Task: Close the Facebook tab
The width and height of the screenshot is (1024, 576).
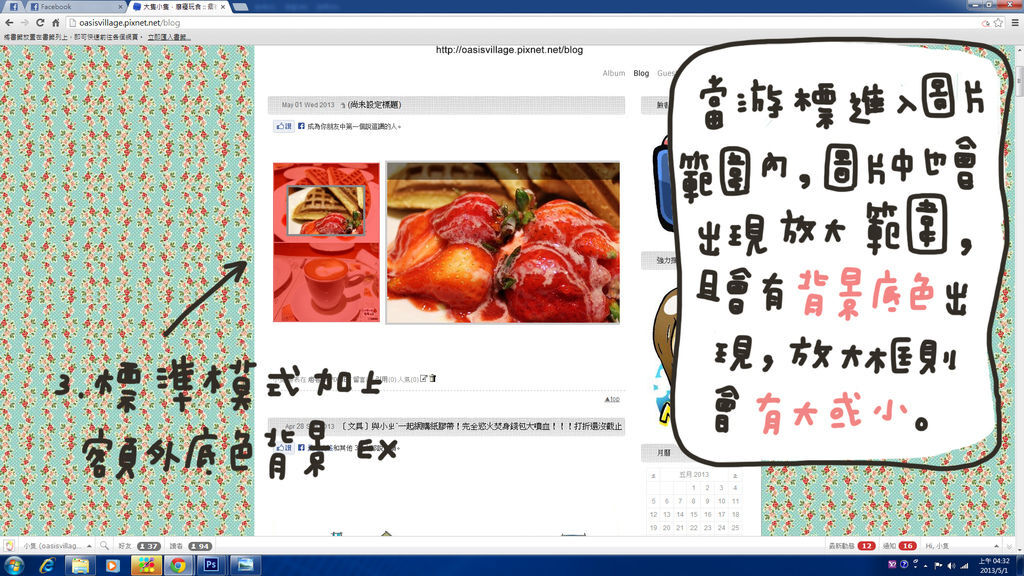Action: [120, 7]
